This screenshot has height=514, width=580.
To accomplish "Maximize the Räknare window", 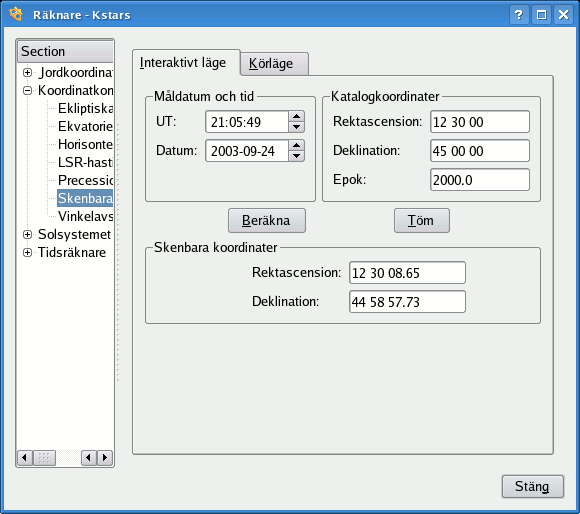I will [541, 15].
